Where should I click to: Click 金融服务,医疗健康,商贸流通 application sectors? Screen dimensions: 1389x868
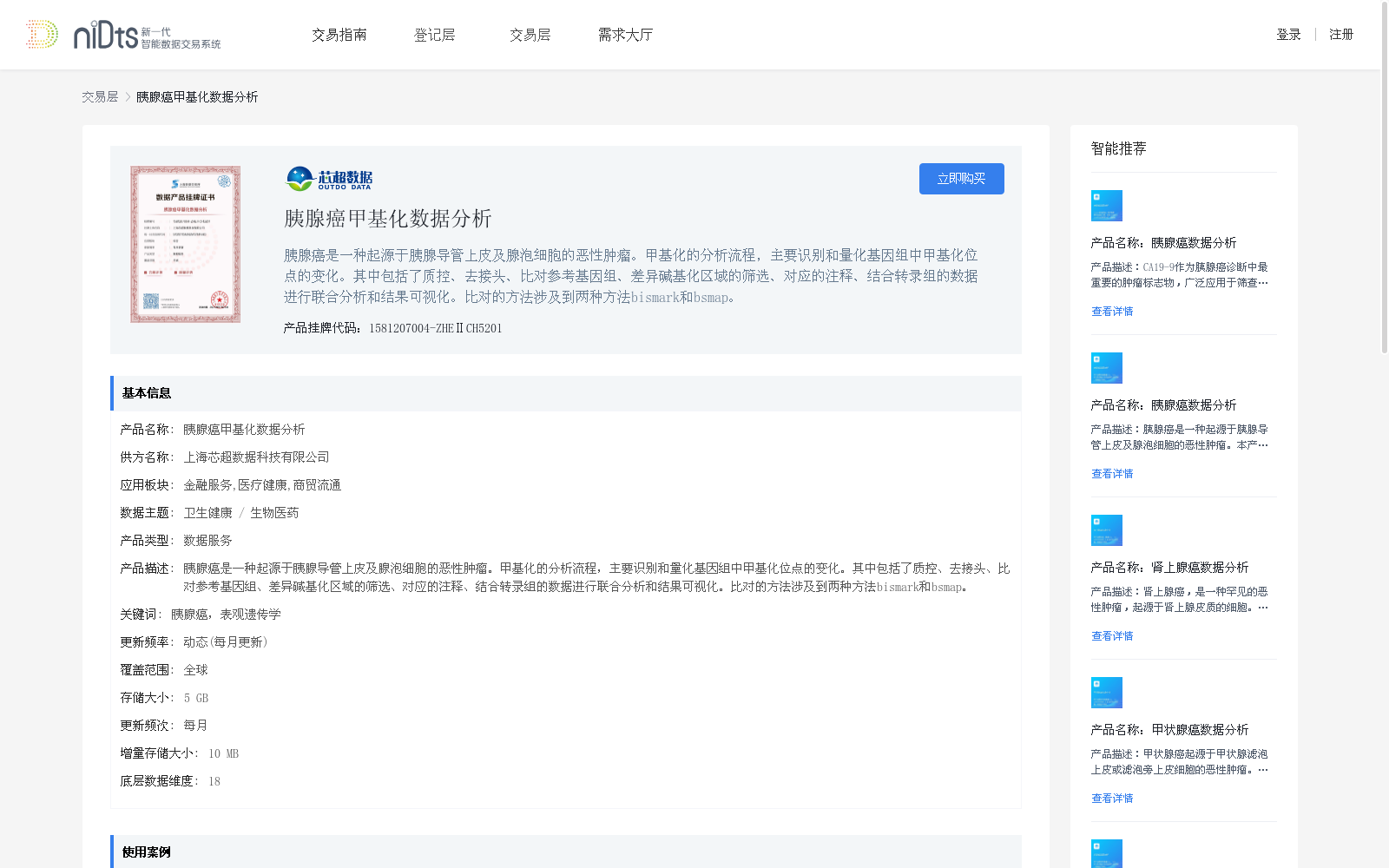[x=262, y=485]
